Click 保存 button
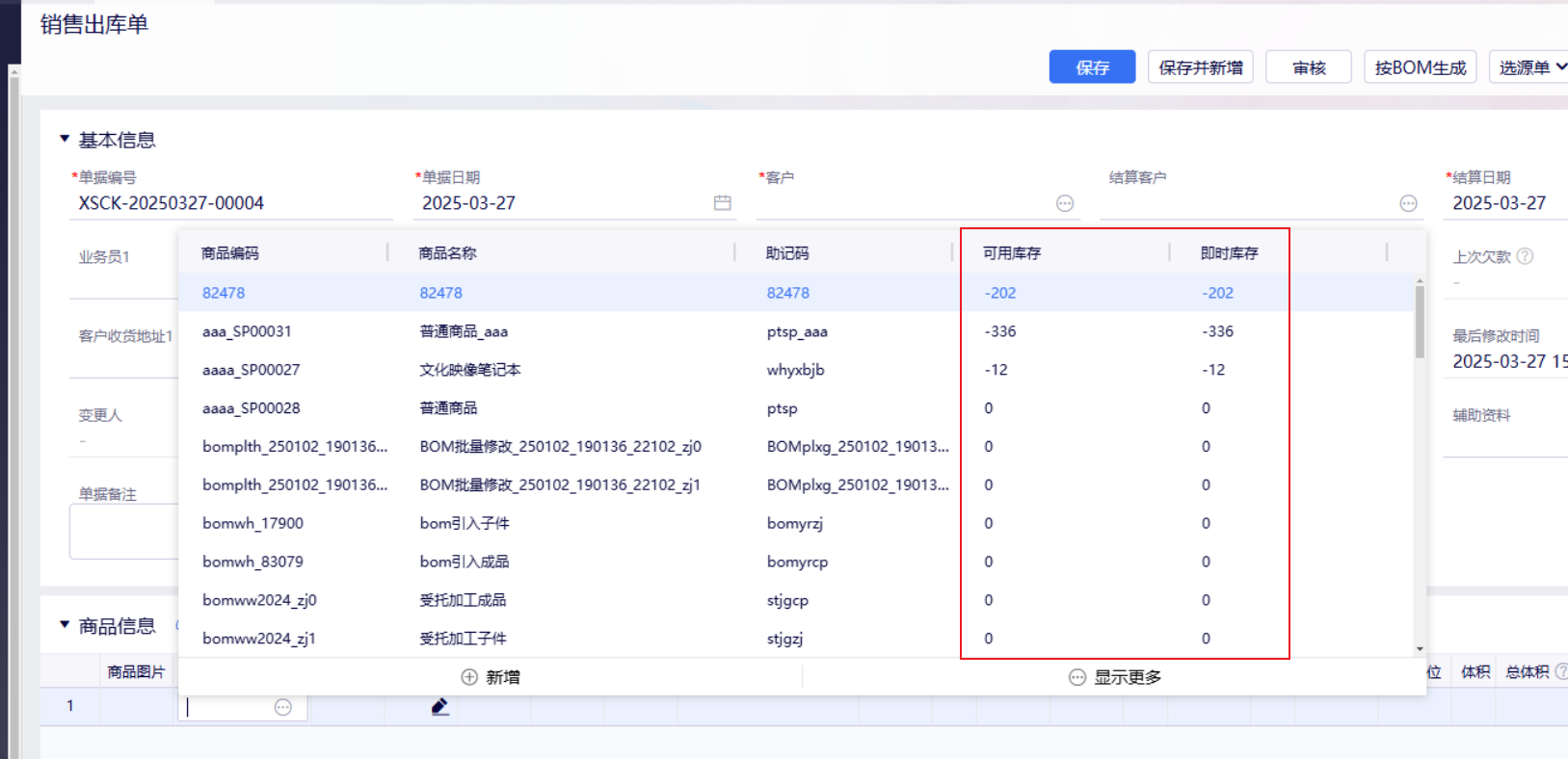 (x=1092, y=67)
